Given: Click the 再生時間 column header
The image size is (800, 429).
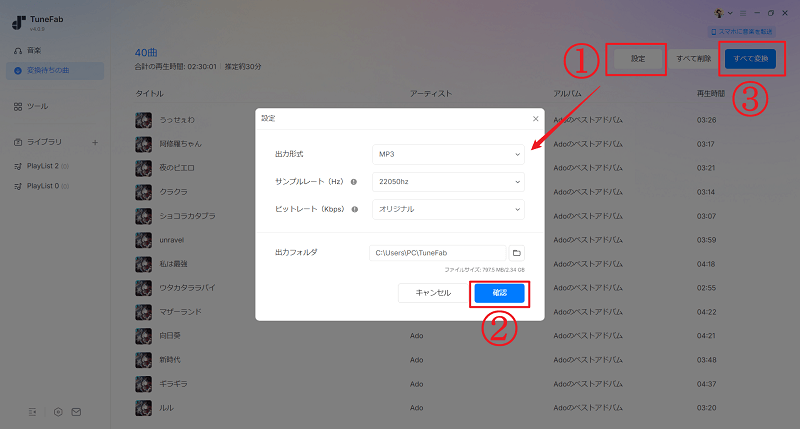Looking at the screenshot, I should tap(711, 94).
